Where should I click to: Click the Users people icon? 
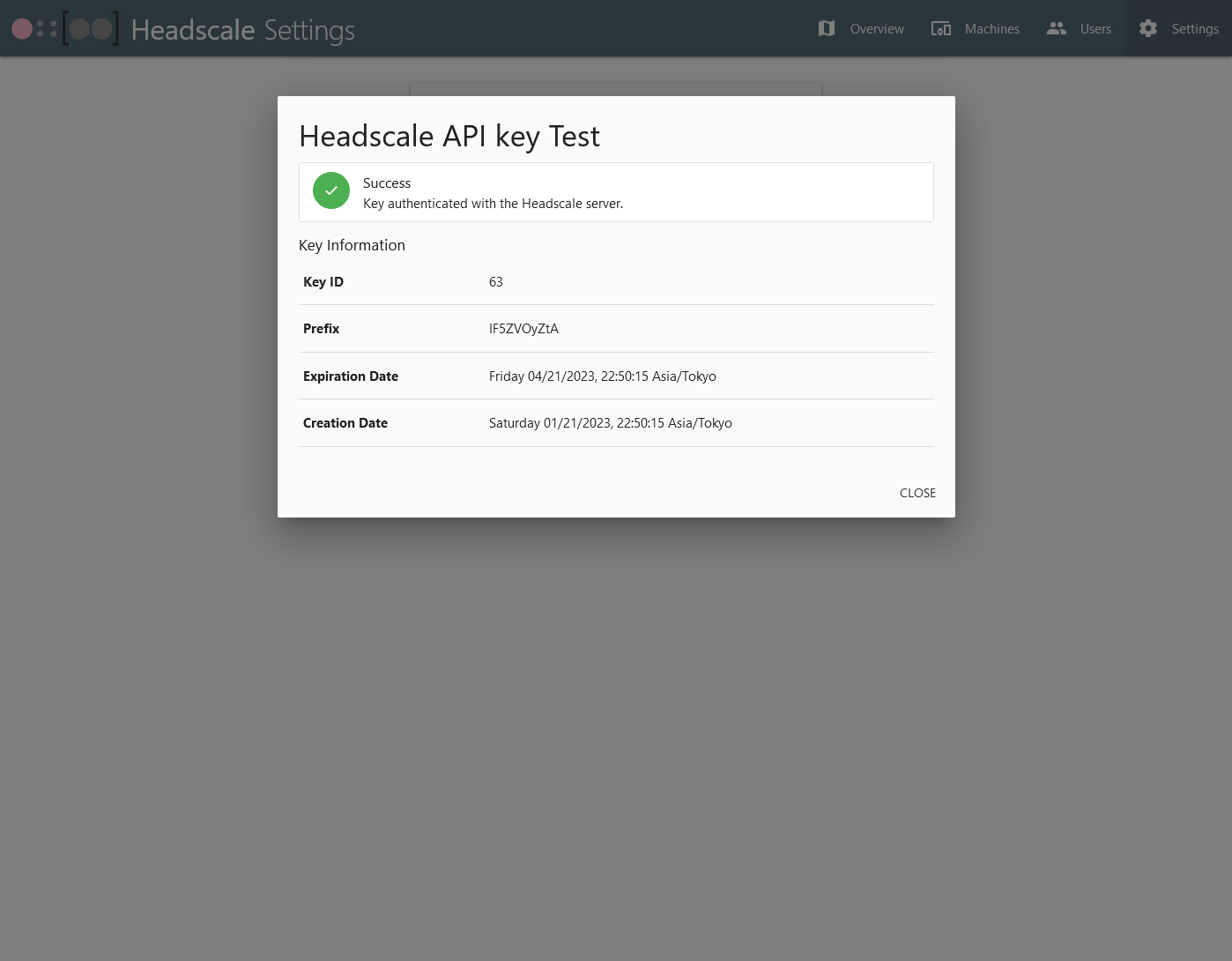pos(1056,28)
